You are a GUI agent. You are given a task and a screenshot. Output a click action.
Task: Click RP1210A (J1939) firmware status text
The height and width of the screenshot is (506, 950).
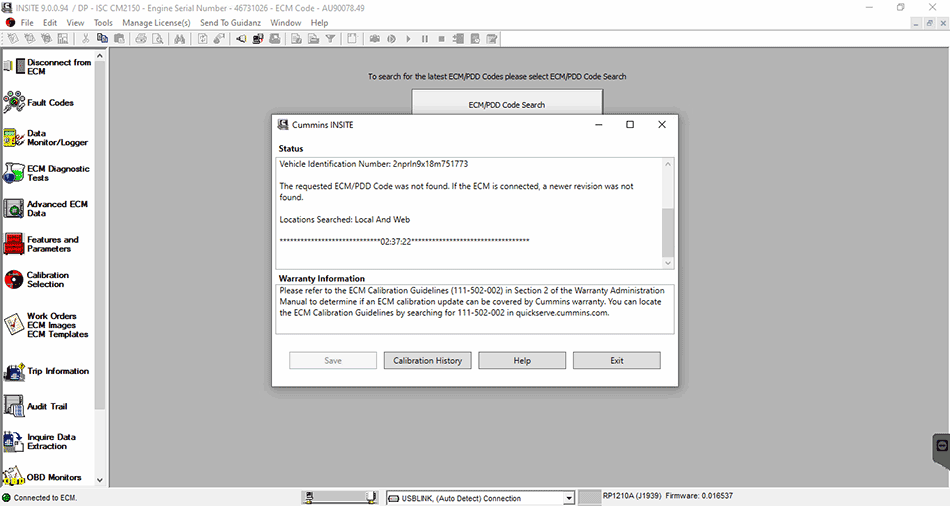coord(668,496)
